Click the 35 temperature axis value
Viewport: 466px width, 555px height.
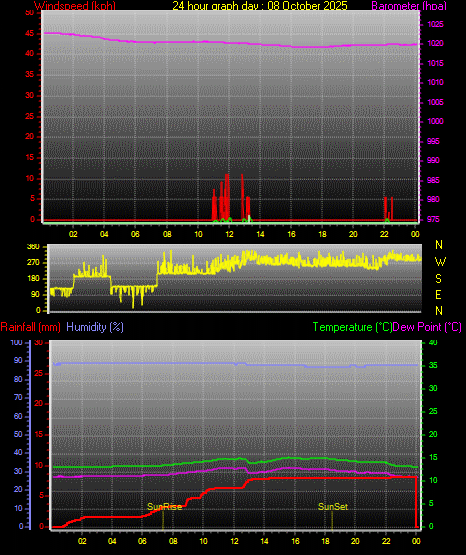tap(433, 365)
